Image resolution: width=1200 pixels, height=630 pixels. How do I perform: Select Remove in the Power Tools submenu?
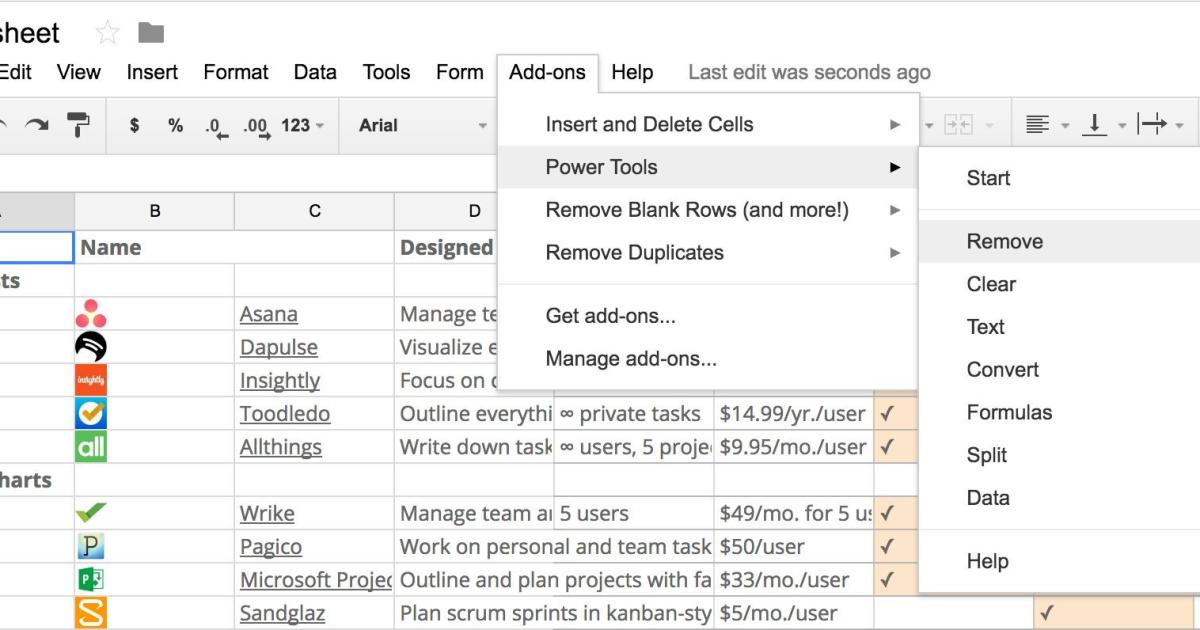[x=1004, y=241]
